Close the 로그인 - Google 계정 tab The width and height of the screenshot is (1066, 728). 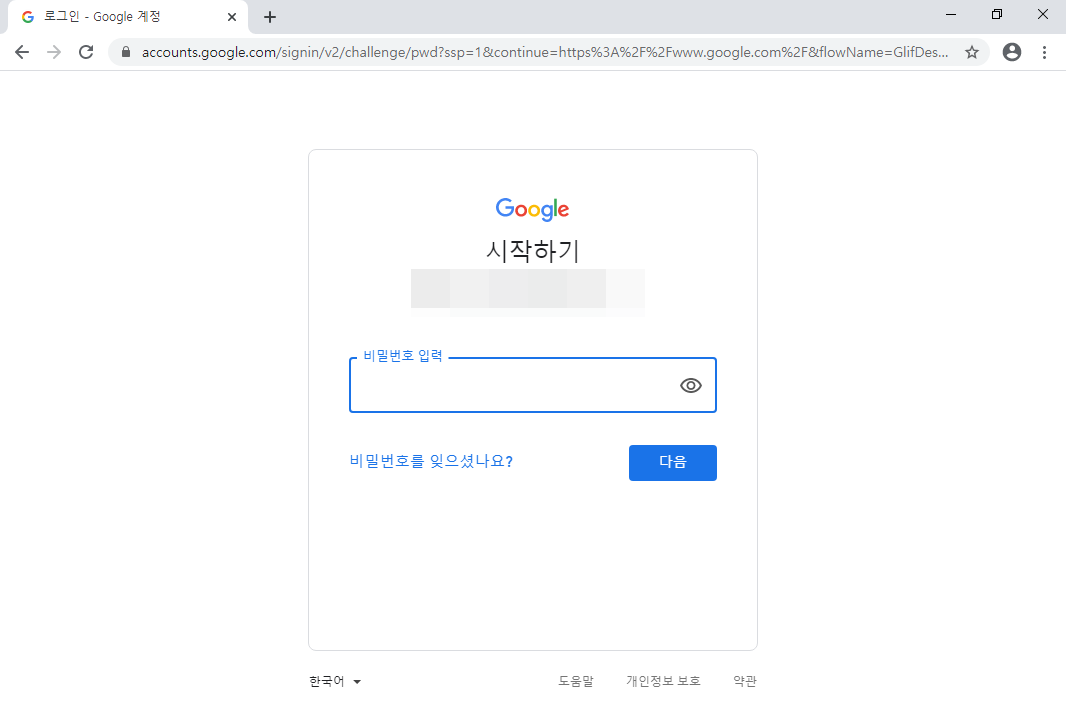pyautogui.click(x=232, y=17)
